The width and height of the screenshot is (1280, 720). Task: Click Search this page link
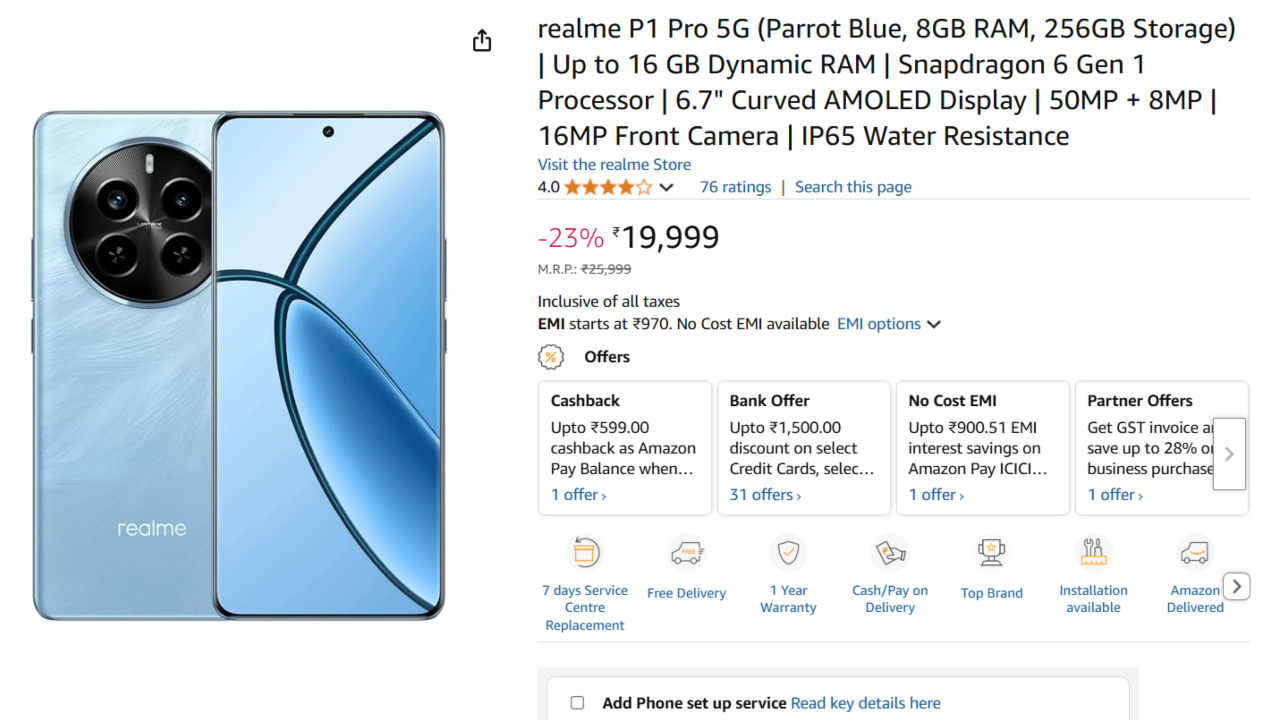click(853, 187)
